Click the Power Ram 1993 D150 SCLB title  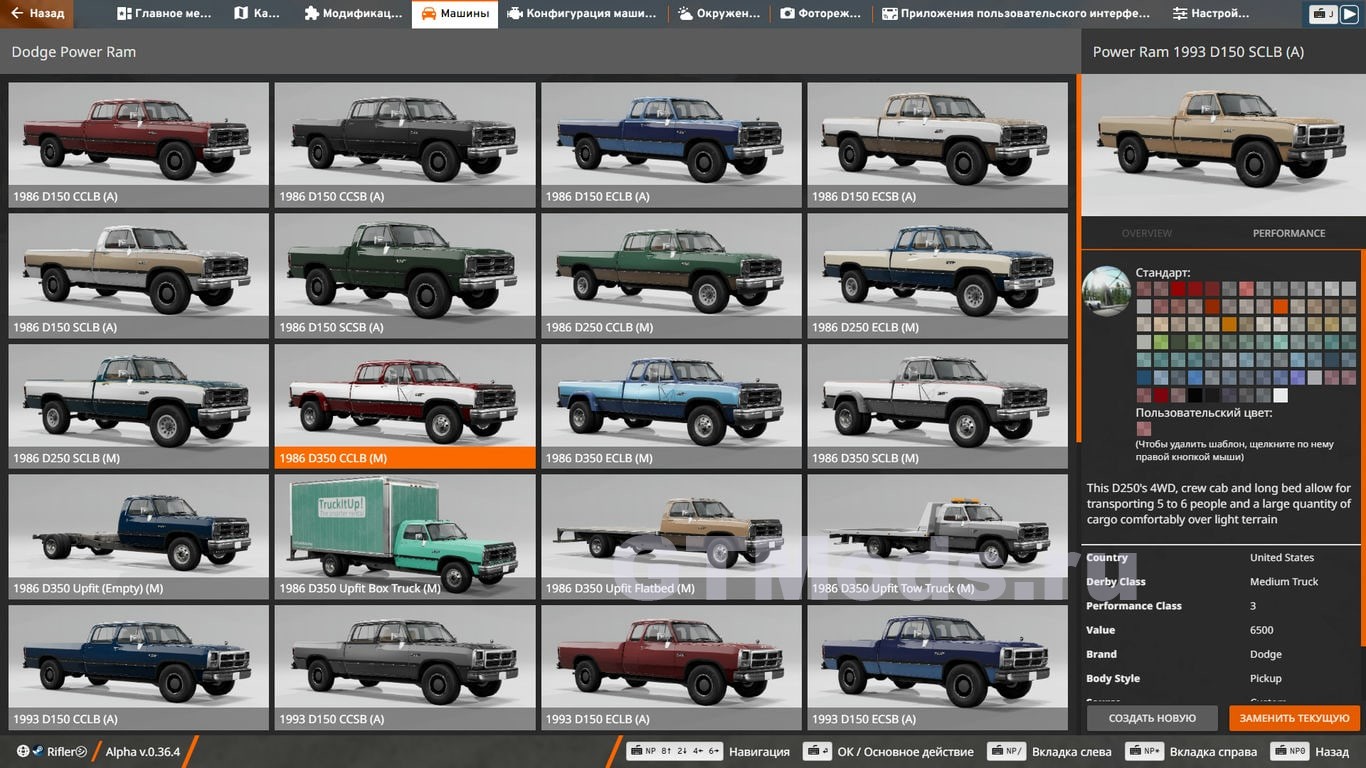point(1198,52)
